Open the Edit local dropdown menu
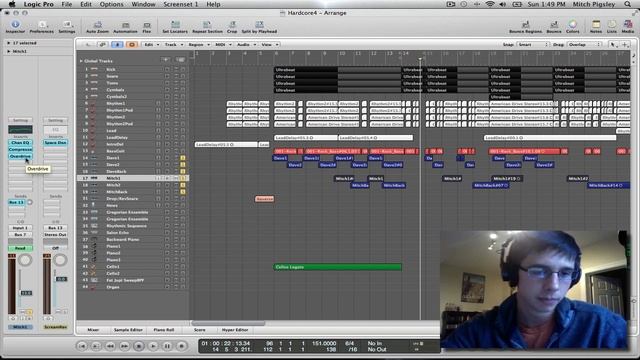 [151, 44]
